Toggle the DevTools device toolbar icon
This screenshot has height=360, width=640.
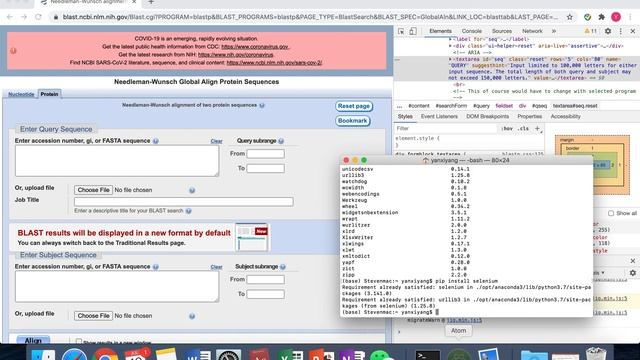click(x=413, y=31)
